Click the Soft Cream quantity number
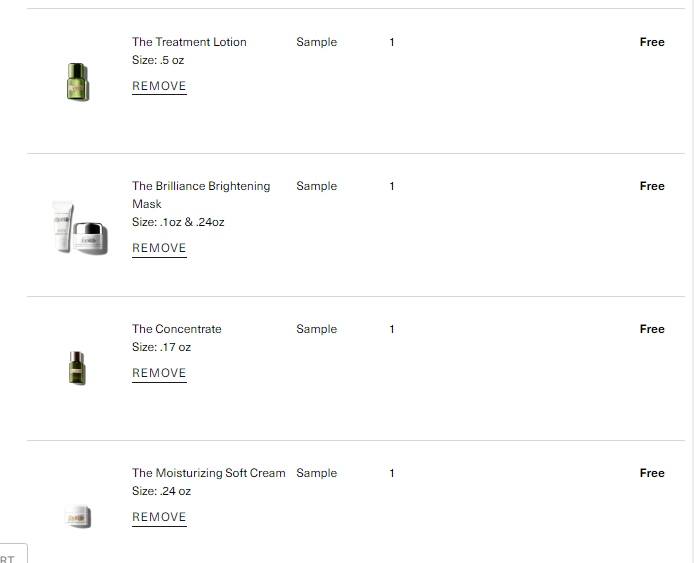This screenshot has height=563, width=694. click(392, 473)
